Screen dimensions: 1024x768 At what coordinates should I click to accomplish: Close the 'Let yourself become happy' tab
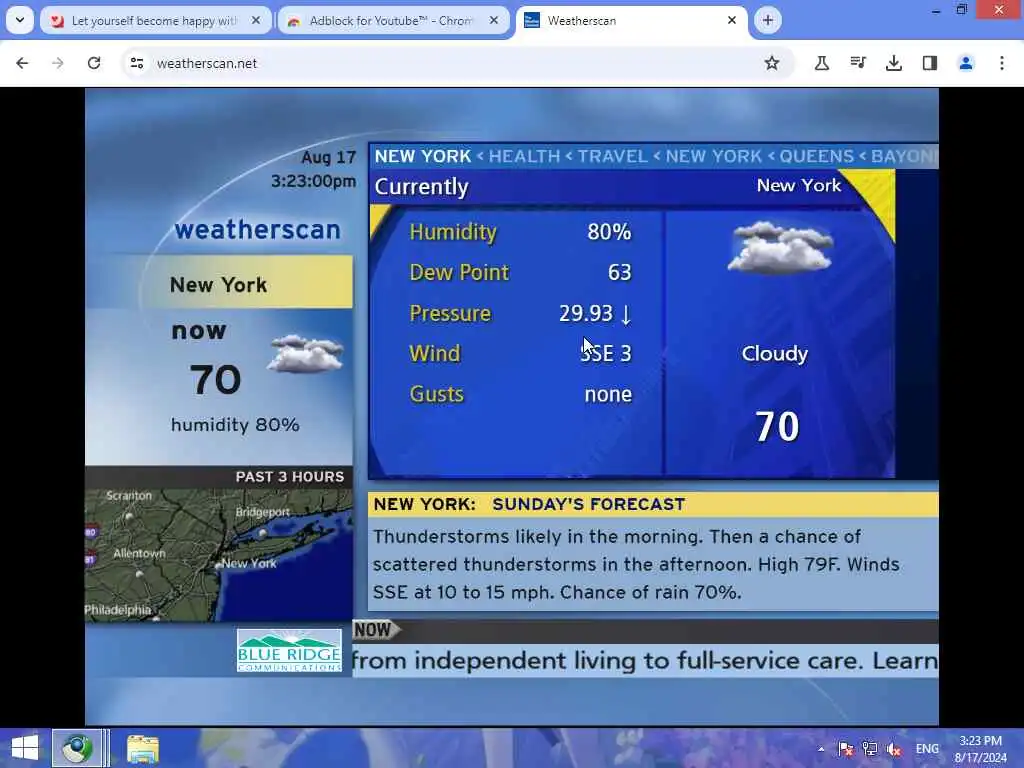(x=256, y=20)
